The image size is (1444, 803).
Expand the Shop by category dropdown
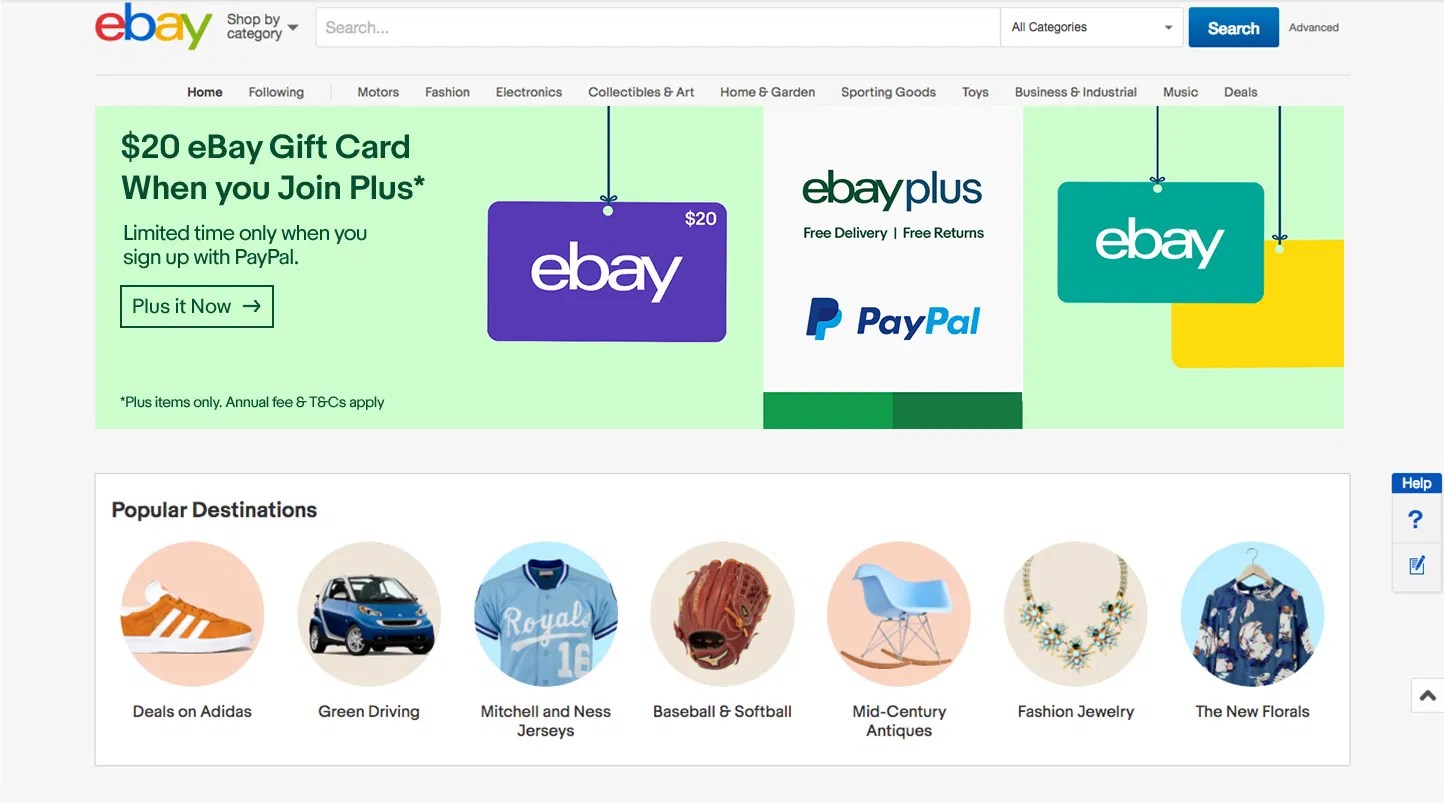click(x=262, y=27)
